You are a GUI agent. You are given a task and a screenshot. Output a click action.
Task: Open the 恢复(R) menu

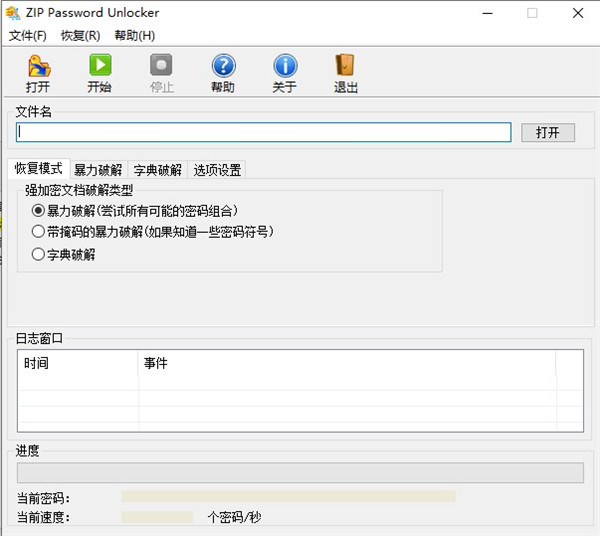[80, 36]
